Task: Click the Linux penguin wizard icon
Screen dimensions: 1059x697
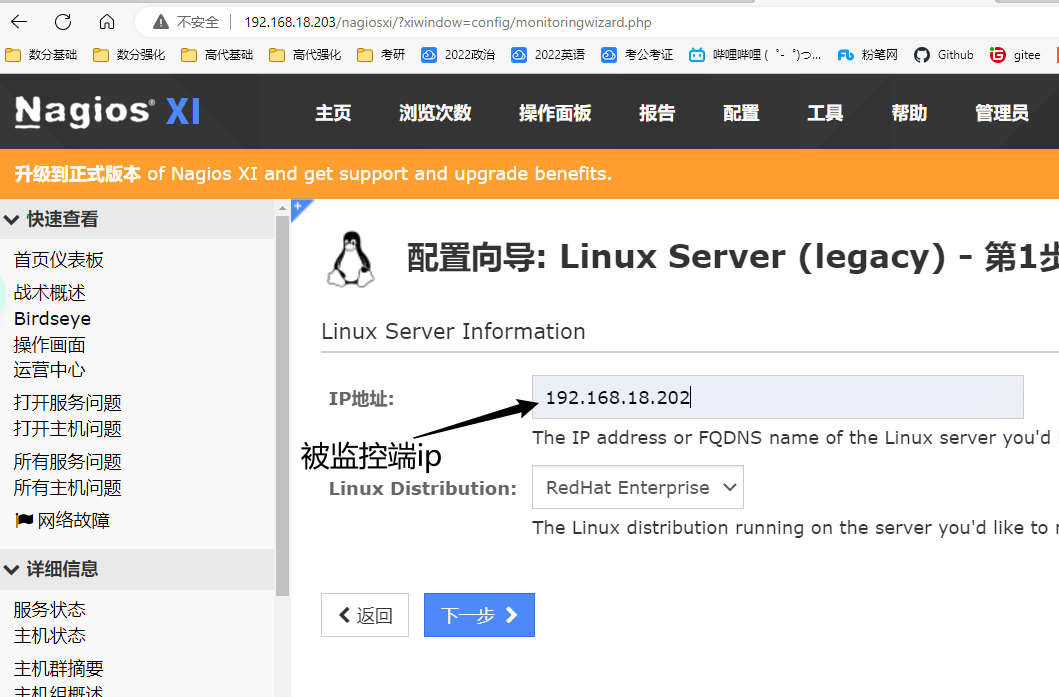Action: point(350,259)
